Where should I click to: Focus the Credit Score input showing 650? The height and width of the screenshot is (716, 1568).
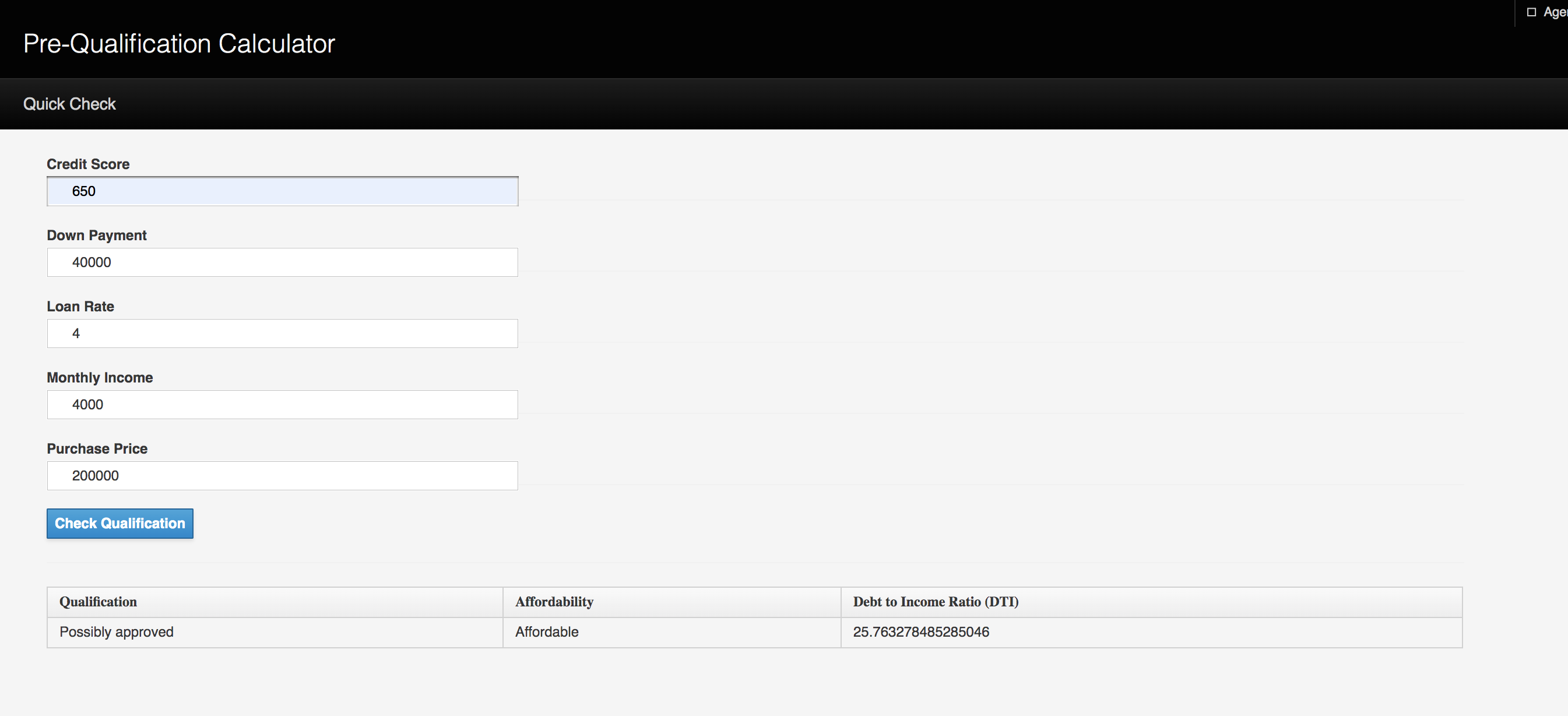point(283,191)
